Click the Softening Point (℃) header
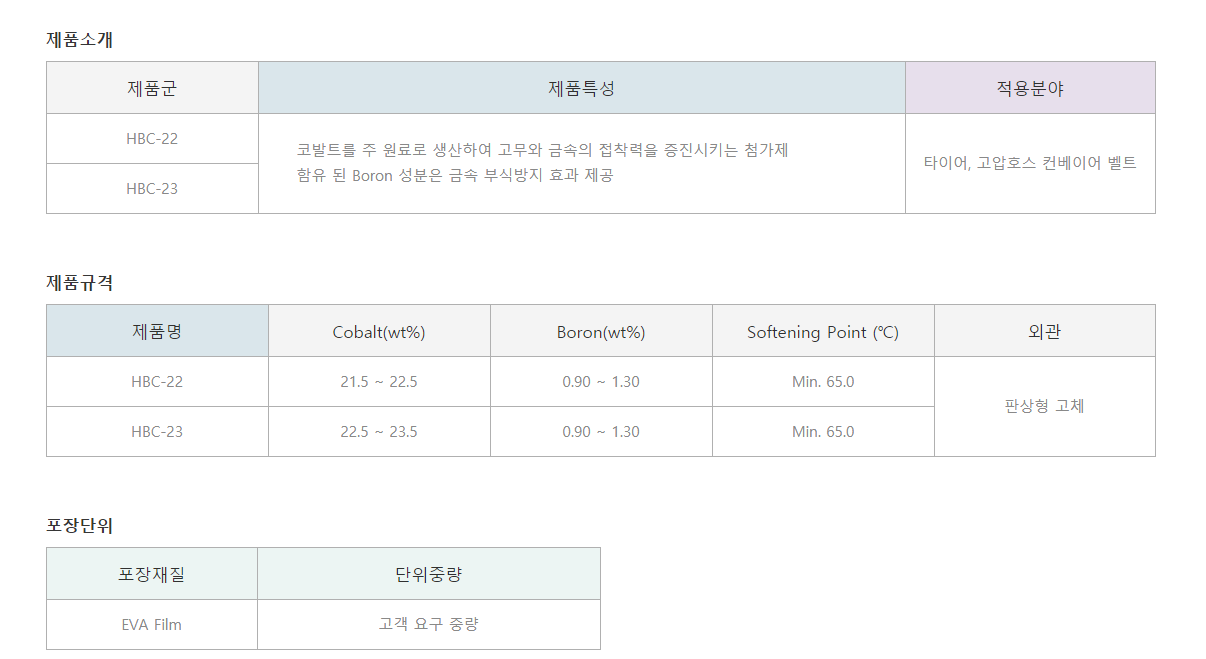Image resolution: width=1206 pixels, height=659 pixels. coord(823,331)
